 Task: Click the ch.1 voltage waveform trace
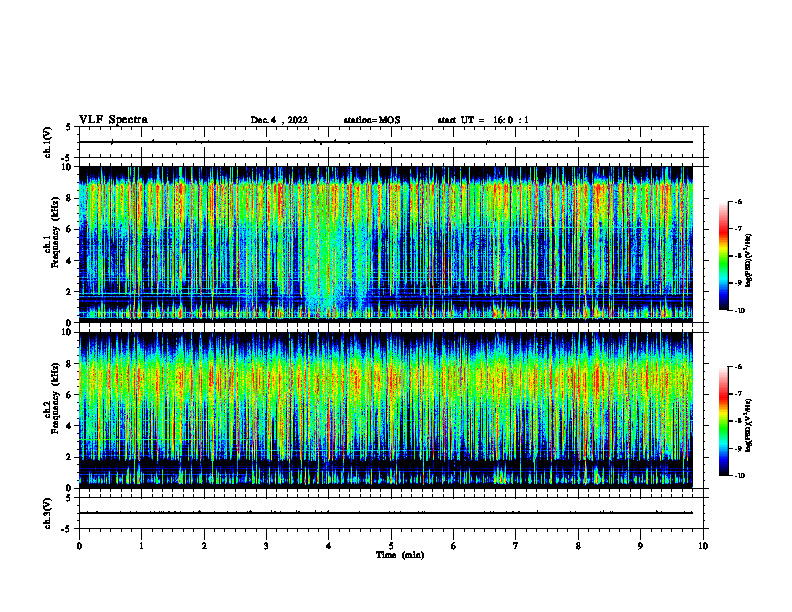385,142
